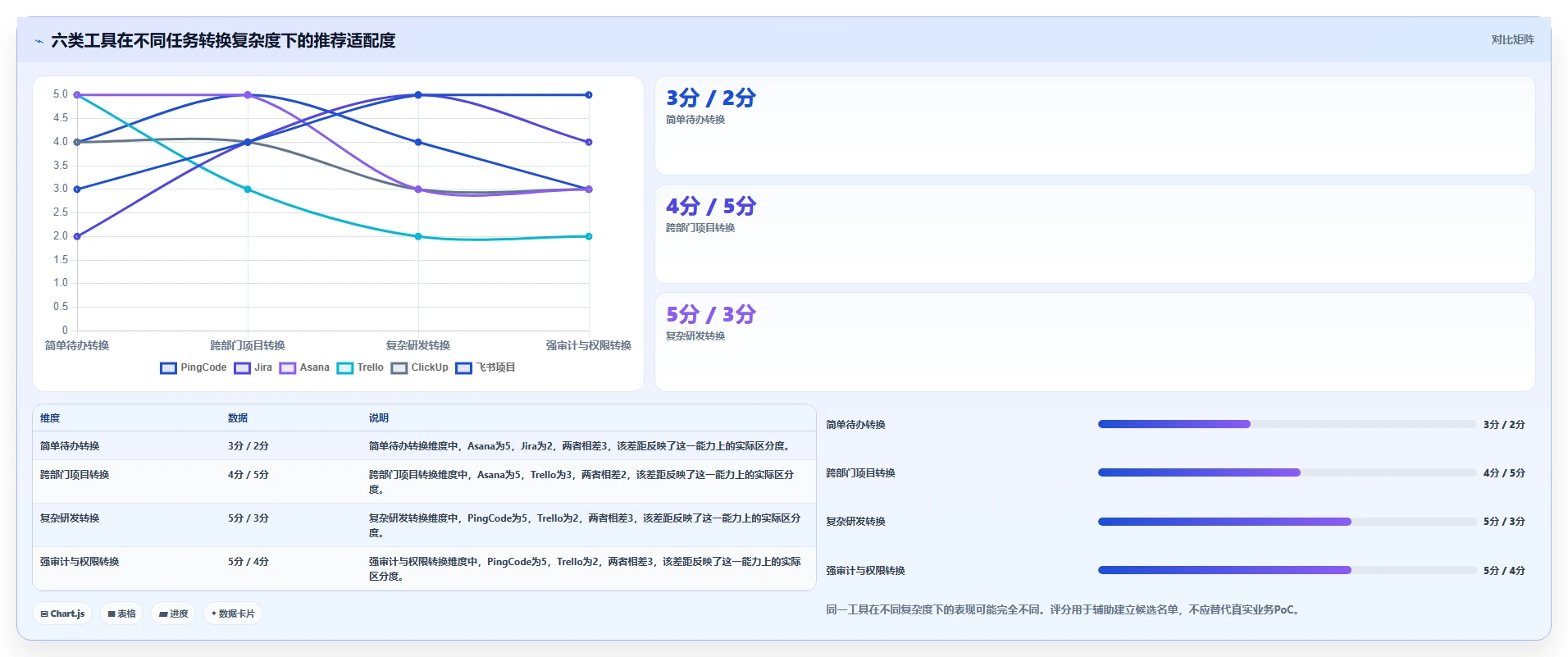This screenshot has width=1568, height=657.
Task: Select the Trello data point at 3.0 on 跨部门项目转换
Action: (x=248, y=189)
